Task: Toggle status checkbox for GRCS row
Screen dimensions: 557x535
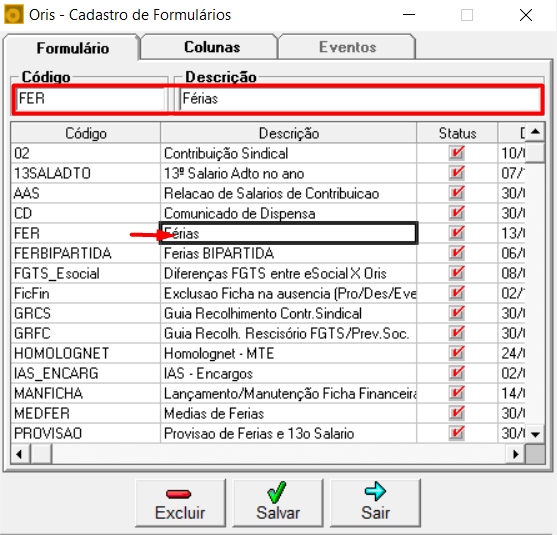Action: pyautogui.click(x=457, y=313)
